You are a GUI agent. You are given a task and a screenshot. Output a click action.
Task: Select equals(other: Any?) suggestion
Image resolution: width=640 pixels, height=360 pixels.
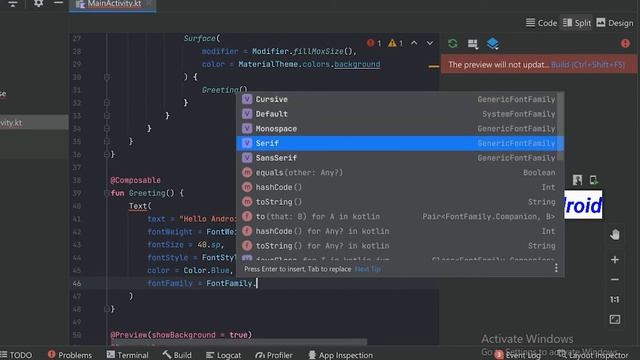(399, 173)
